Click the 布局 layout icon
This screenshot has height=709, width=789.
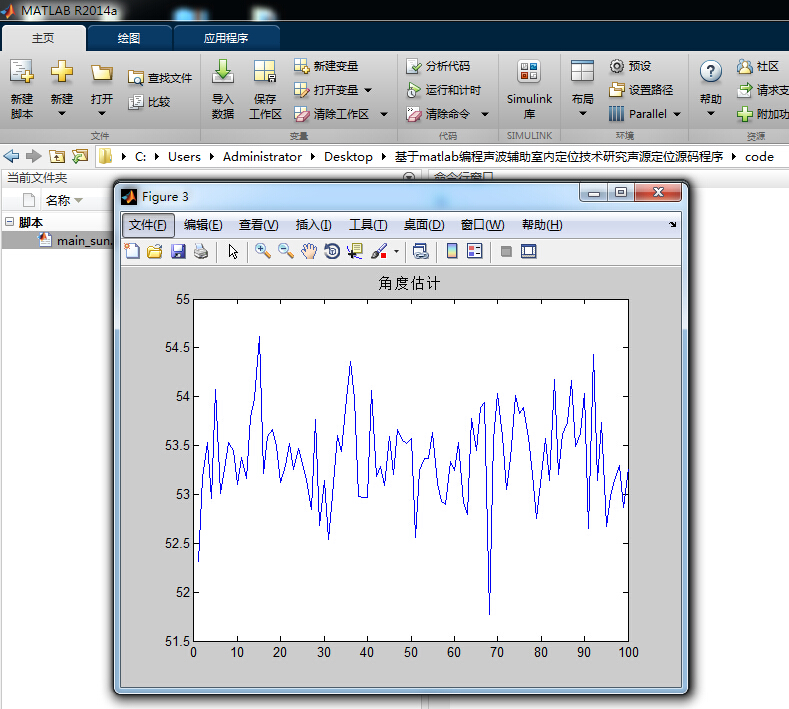pyautogui.click(x=582, y=71)
